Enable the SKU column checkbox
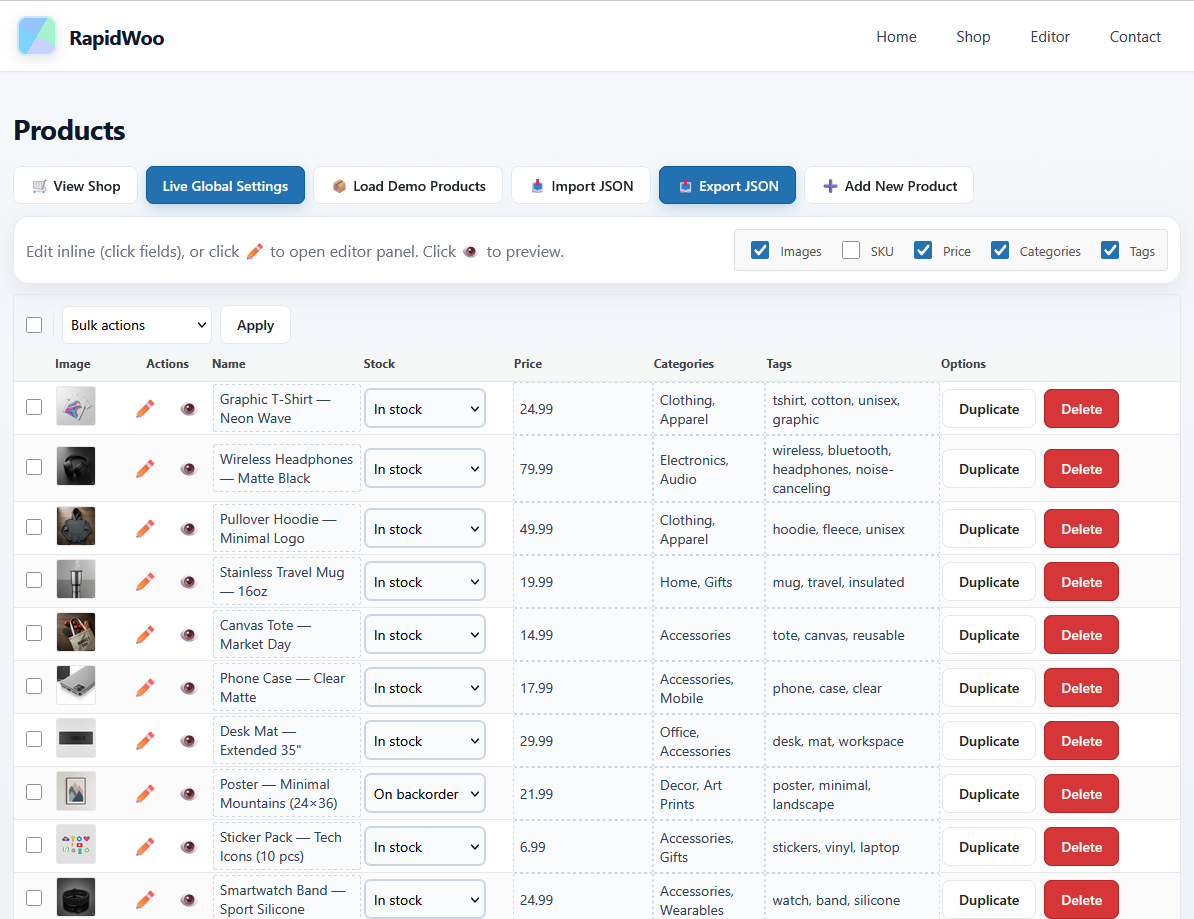 (x=851, y=250)
